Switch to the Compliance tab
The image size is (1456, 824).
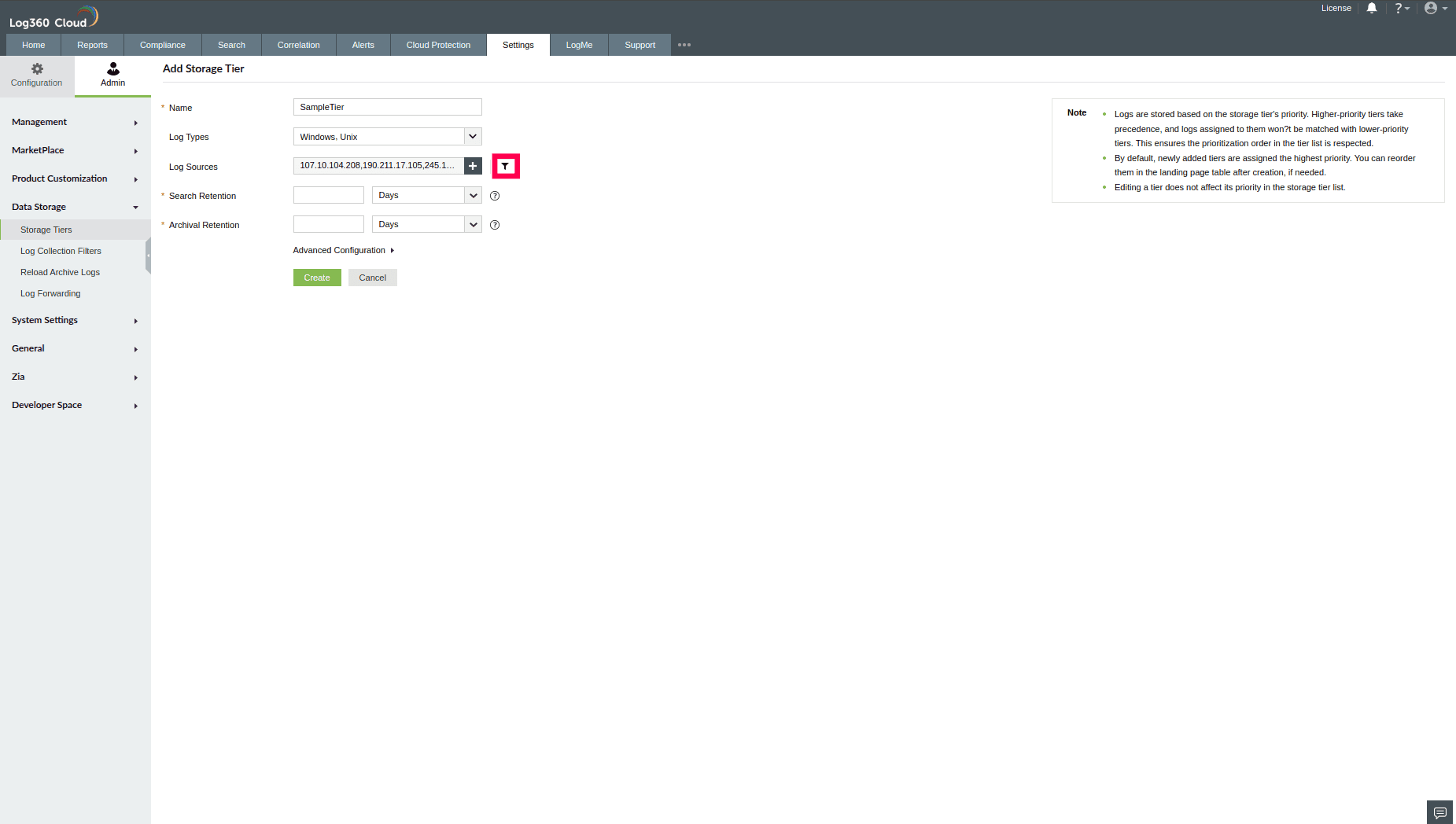(162, 45)
